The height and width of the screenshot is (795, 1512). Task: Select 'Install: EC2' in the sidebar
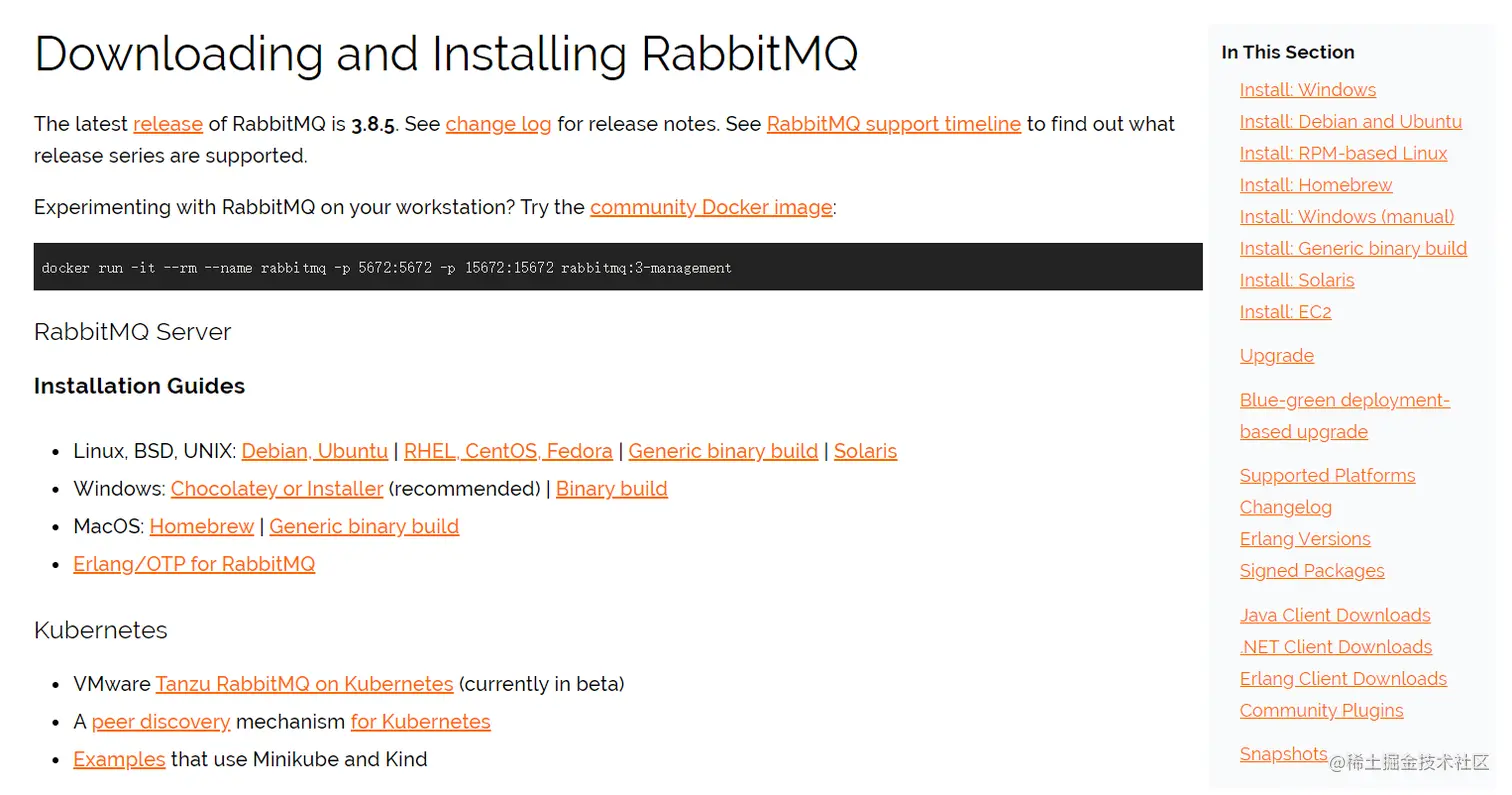[x=1286, y=312]
